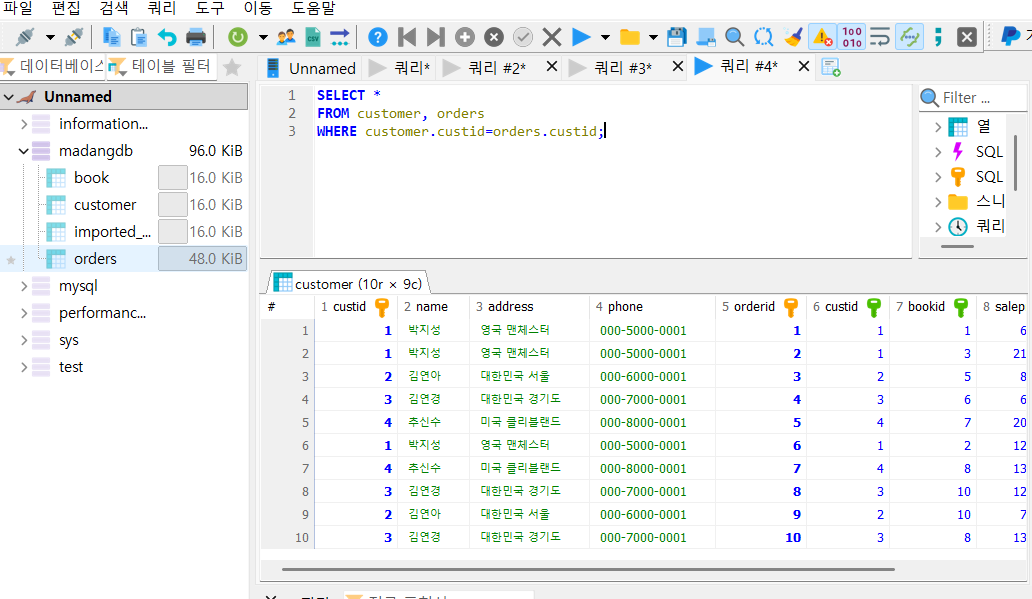
Task: Go to the last row icon
Action: point(435,37)
